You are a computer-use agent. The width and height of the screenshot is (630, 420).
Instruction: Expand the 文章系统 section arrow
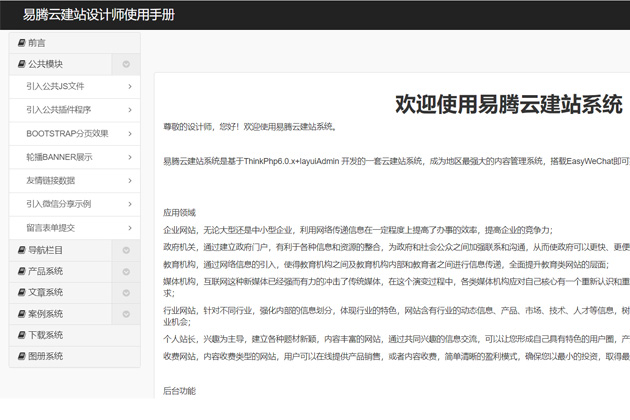coord(126,293)
